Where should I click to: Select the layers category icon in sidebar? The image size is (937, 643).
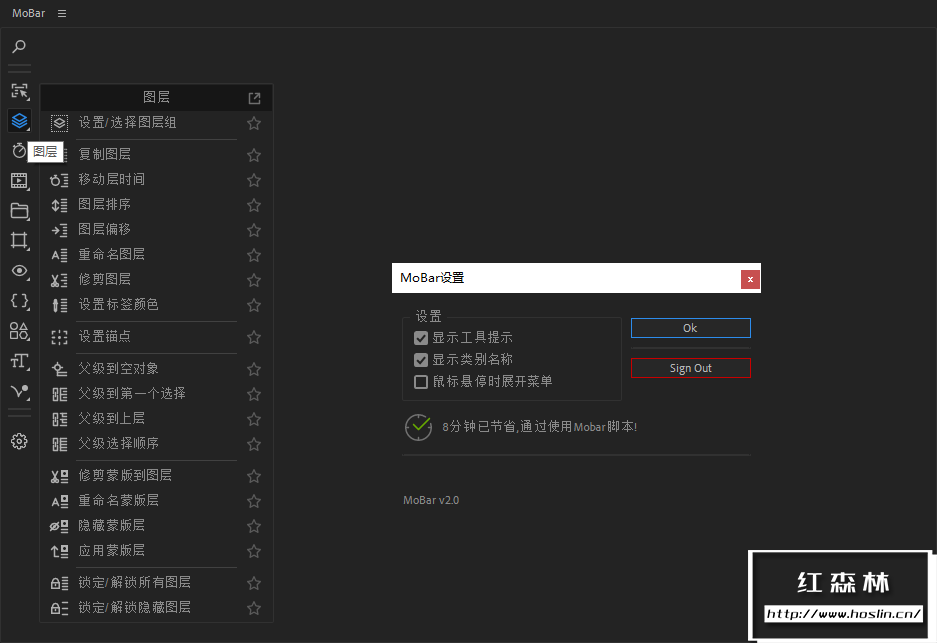point(19,121)
